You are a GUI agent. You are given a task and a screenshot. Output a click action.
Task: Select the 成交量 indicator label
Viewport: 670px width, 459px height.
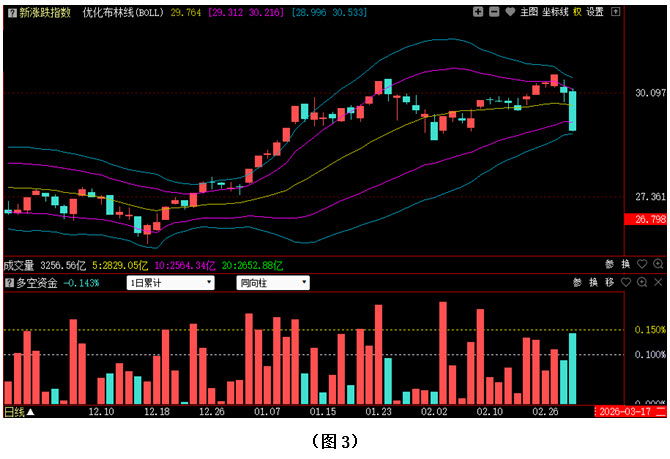click(19, 266)
